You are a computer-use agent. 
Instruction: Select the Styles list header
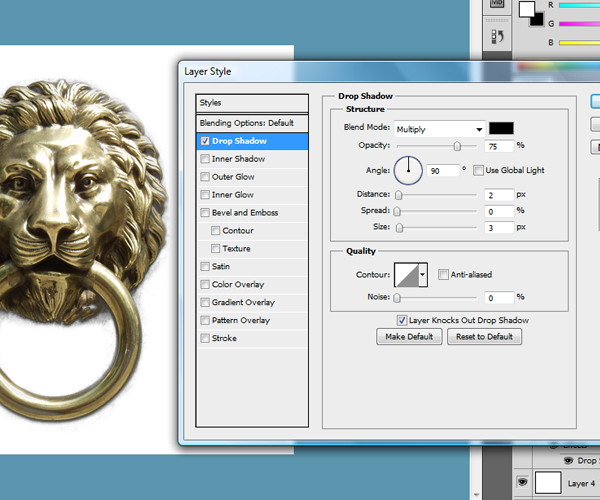[x=252, y=103]
